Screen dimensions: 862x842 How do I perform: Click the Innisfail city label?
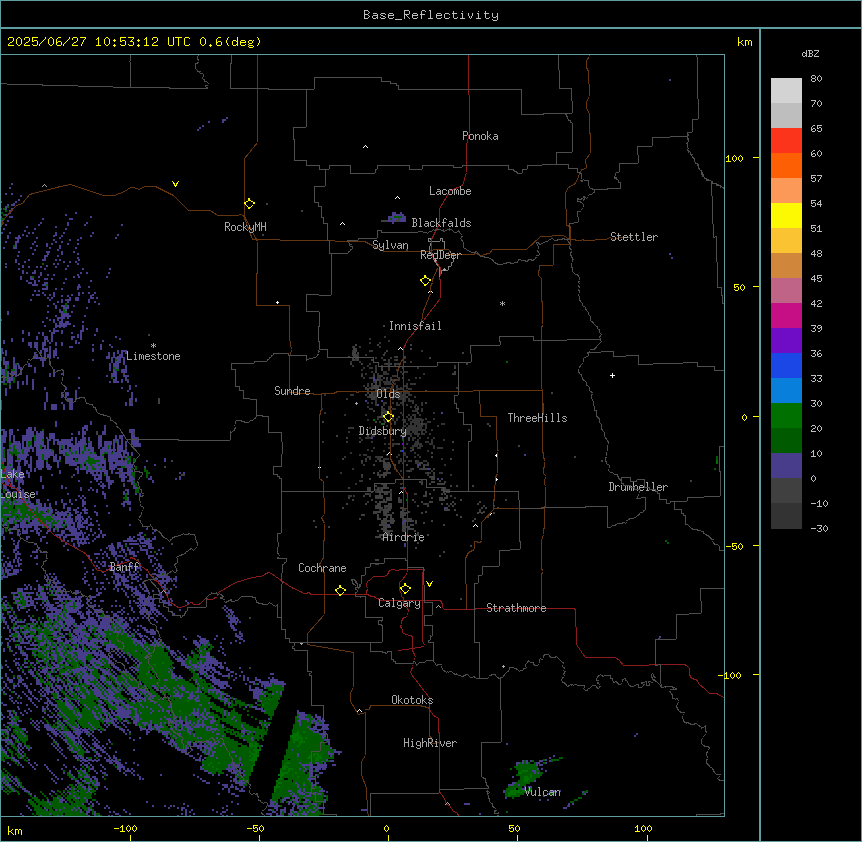point(415,326)
